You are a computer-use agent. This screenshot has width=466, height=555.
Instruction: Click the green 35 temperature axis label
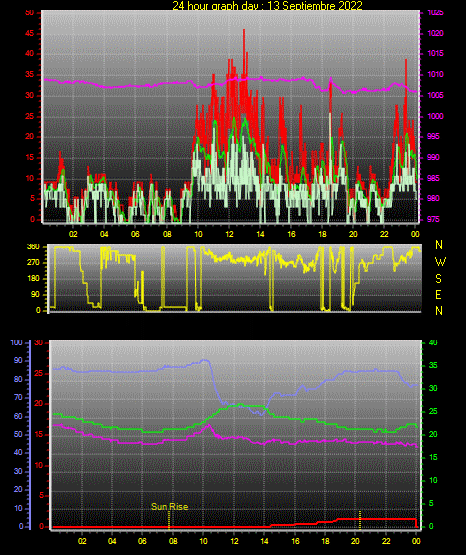433,365
